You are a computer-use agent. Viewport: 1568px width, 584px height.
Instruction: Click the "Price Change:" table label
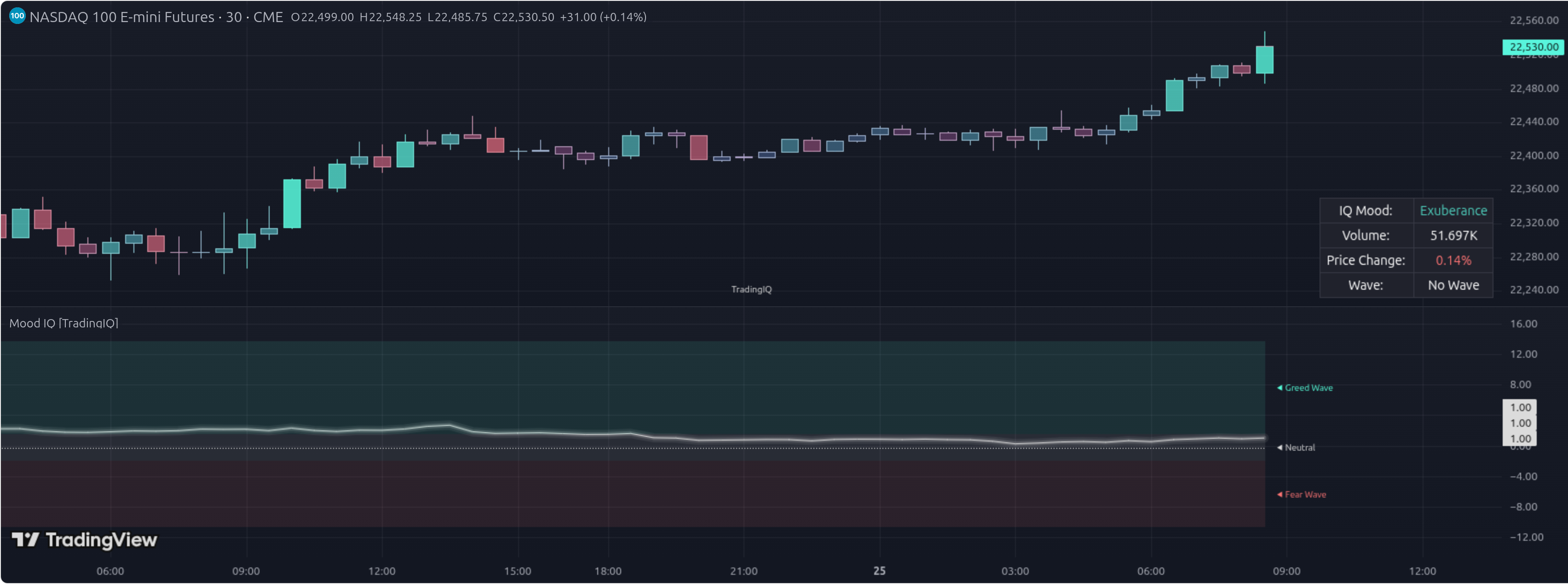(1365, 260)
